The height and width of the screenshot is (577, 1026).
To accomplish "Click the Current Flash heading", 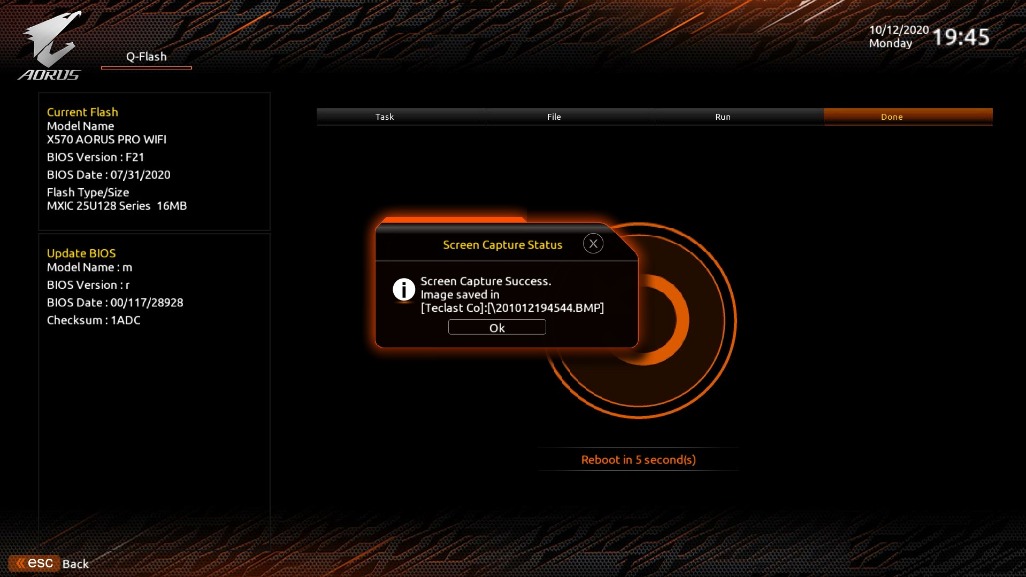I will tap(82, 112).
